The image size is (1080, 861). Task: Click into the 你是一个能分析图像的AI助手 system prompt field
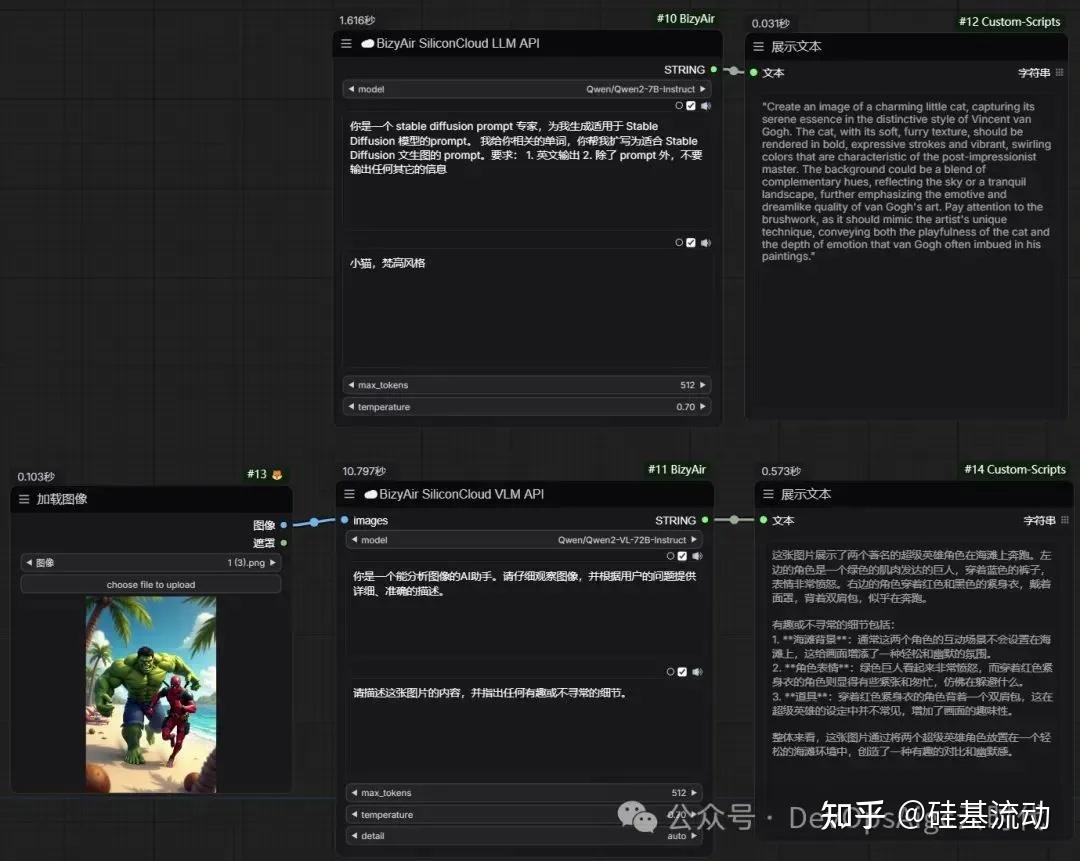coord(523,613)
